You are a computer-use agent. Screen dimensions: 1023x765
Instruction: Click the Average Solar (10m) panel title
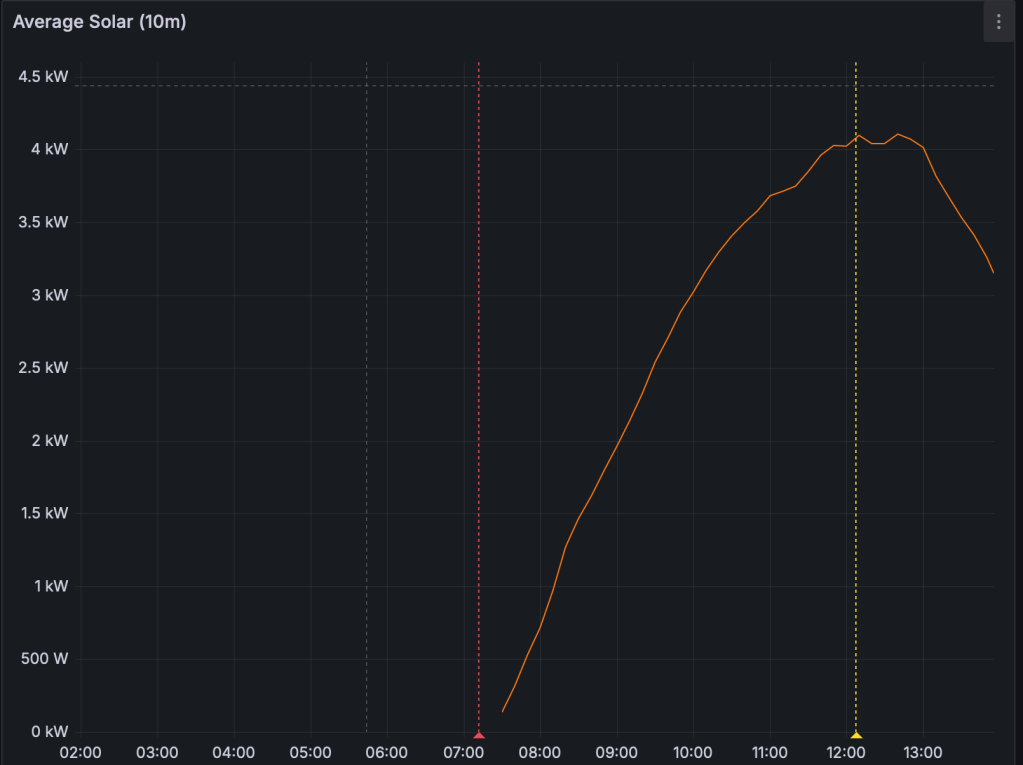click(99, 22)
